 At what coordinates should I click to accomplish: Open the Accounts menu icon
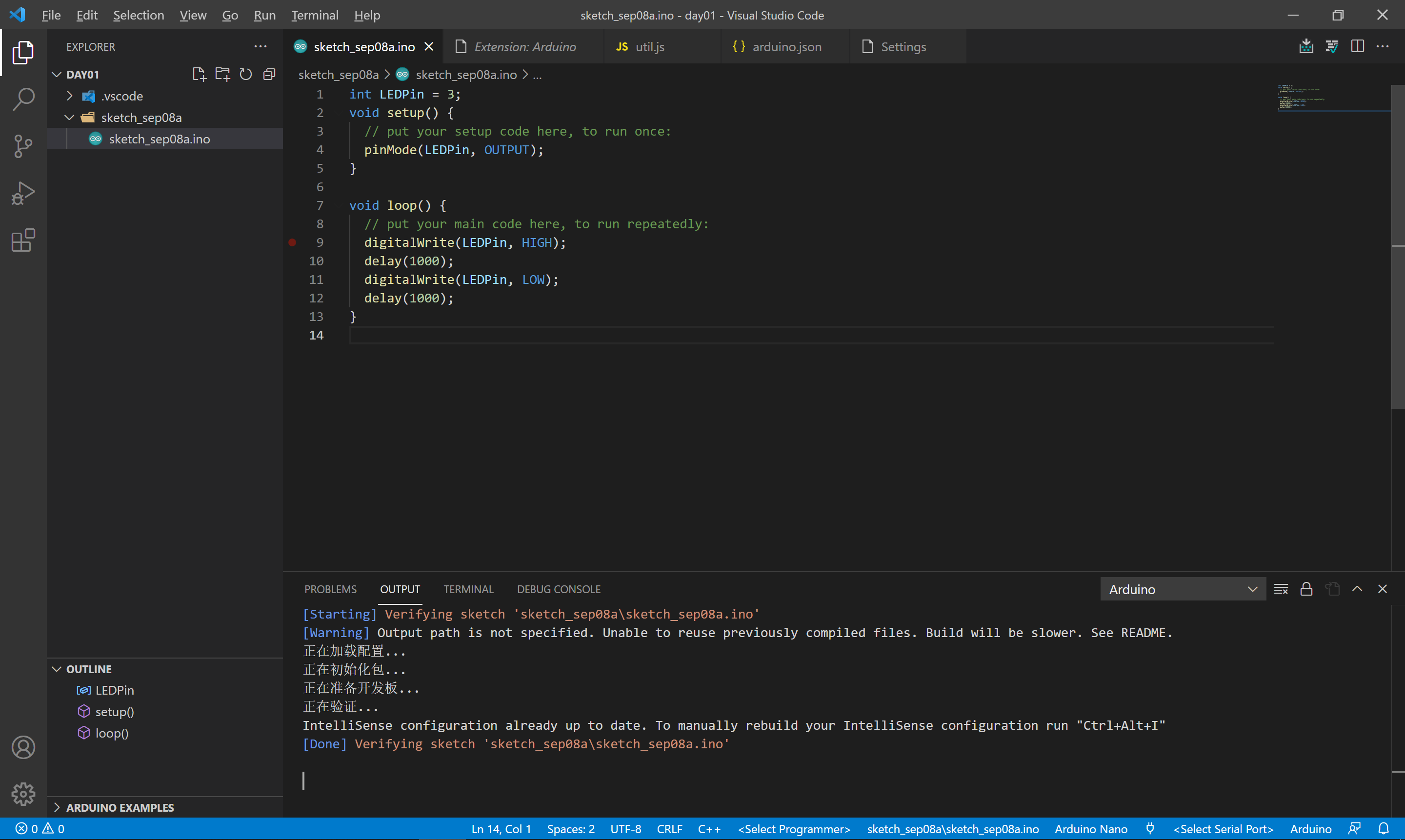pos(23,747)
